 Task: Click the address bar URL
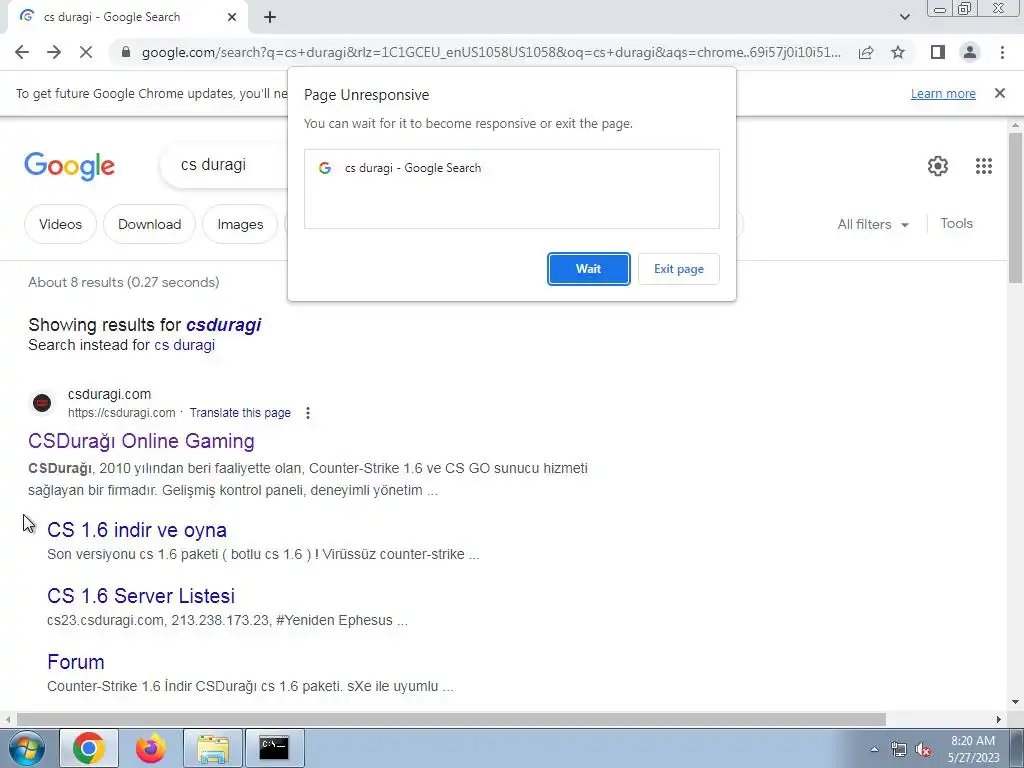pos(491,52)
